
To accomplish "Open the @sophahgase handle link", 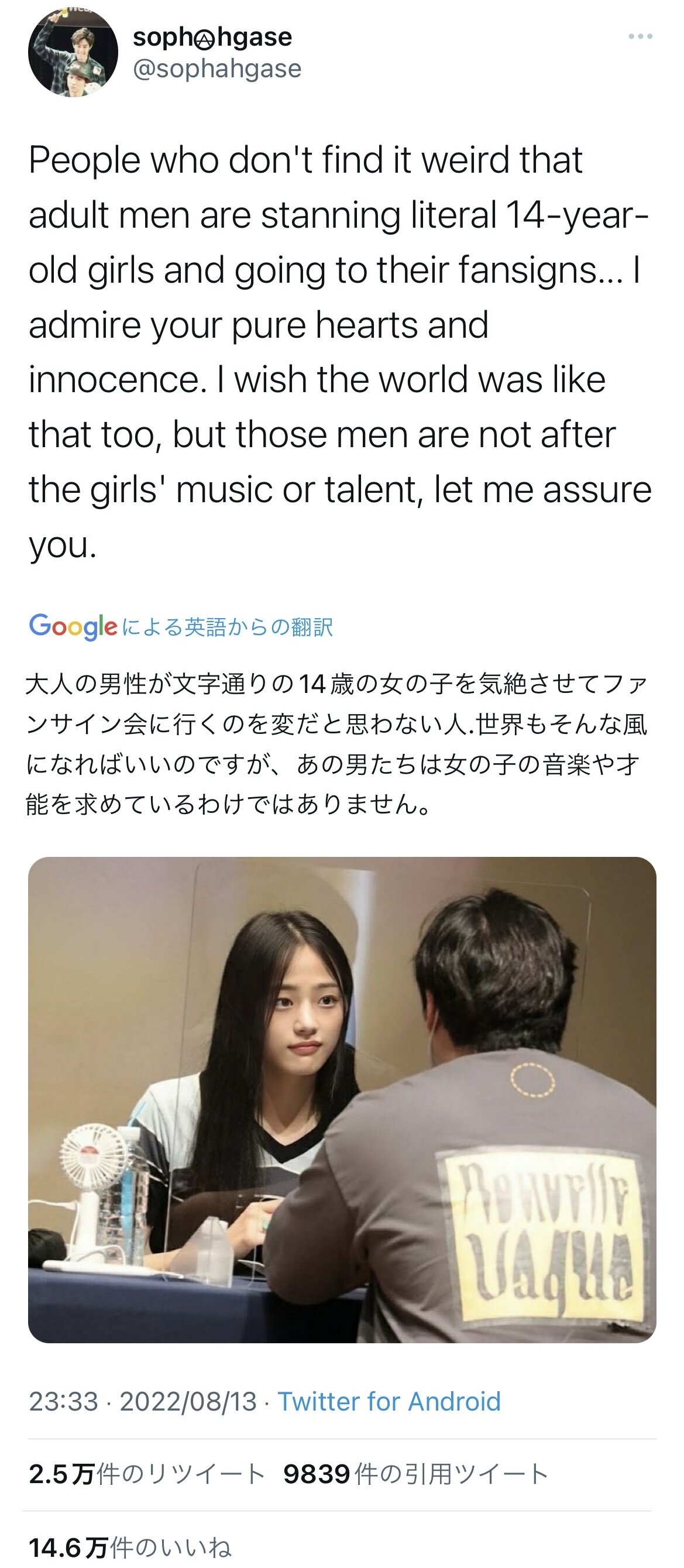I will click(x=216, y=69).
